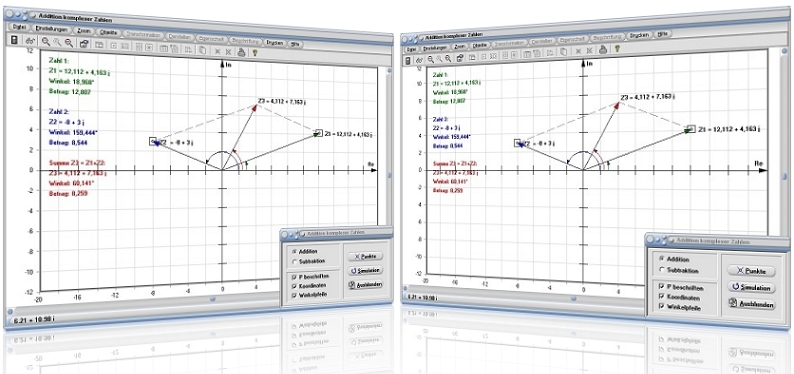Toggle the P beschriften checkbox in left dialog
The image size is (794, 374).
point(294,276)
